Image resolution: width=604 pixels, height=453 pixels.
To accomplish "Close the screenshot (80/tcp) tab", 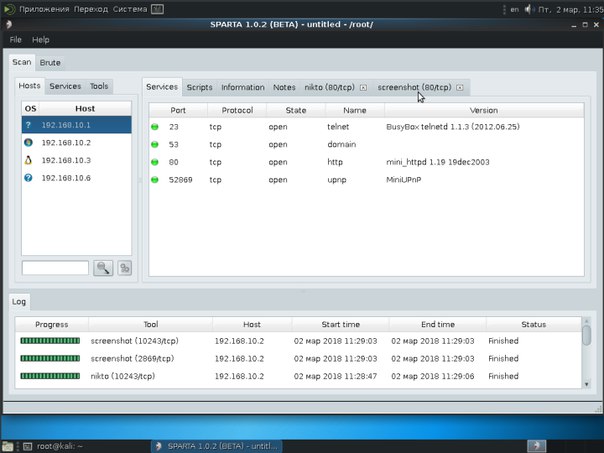I will pyautogui.click(x=459, y=88).
